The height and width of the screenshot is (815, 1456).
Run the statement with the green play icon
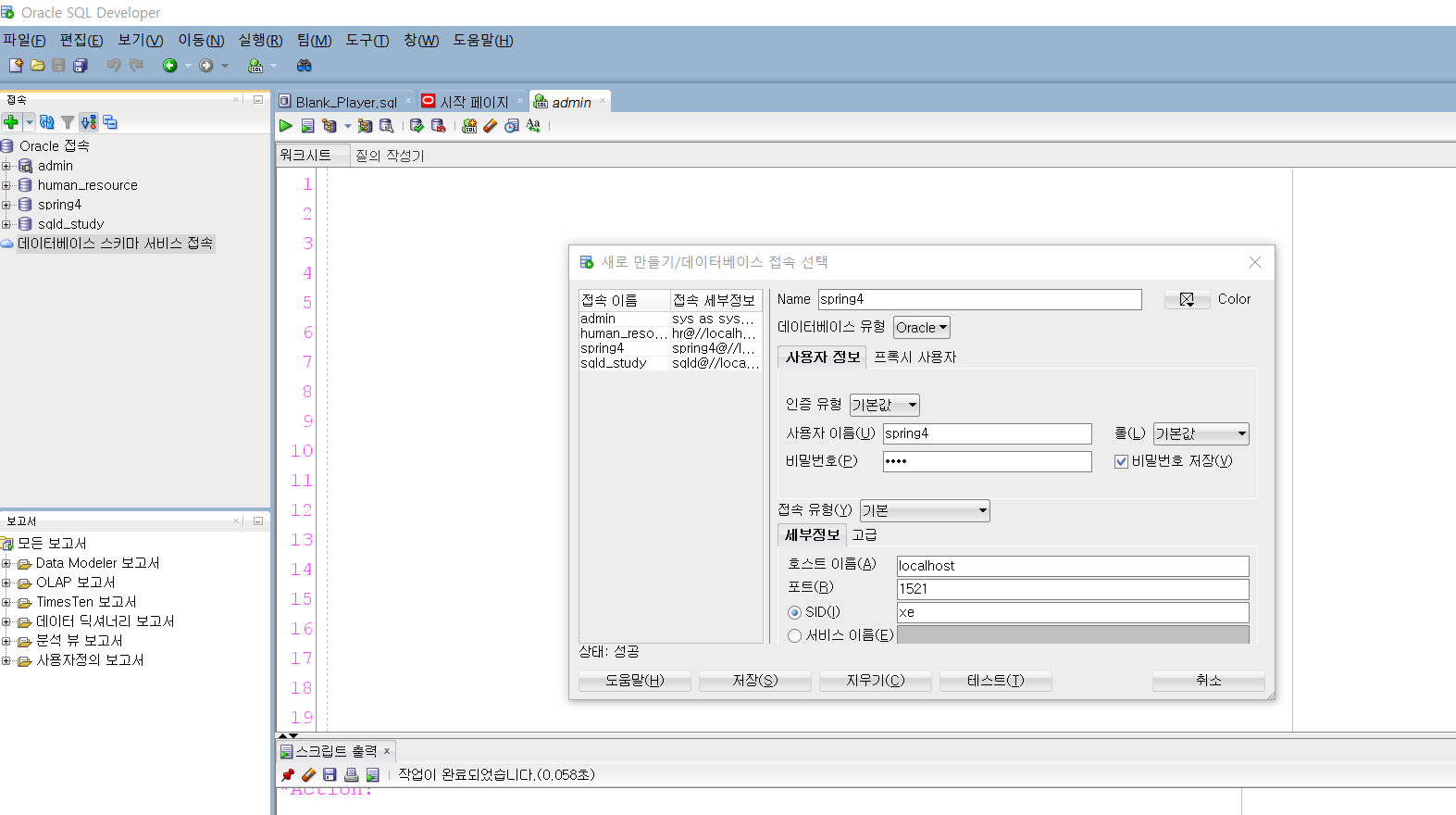coord(286,126)
